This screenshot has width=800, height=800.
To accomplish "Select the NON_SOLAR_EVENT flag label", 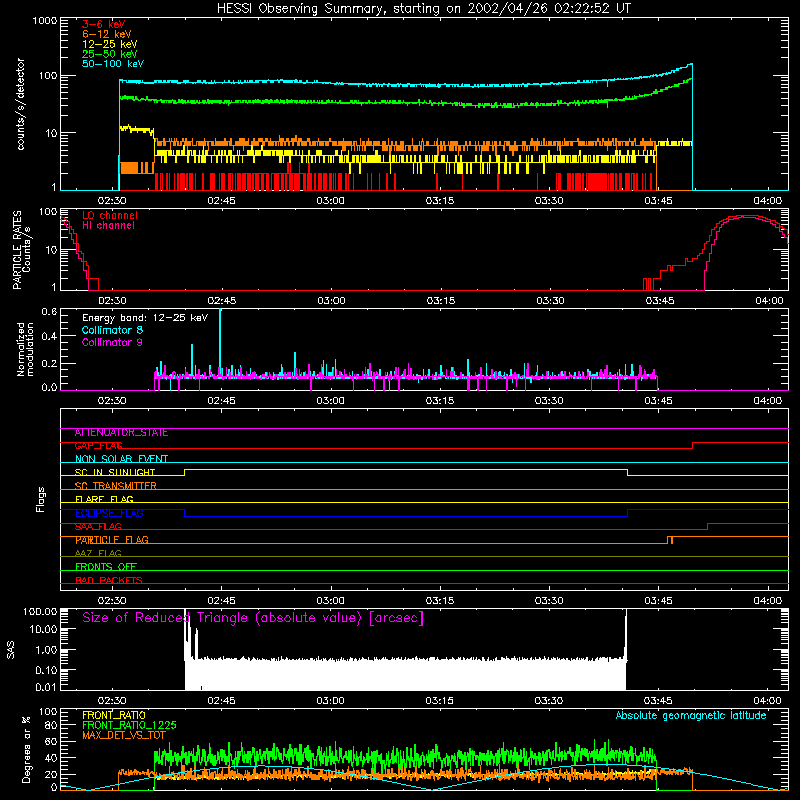I will click(121, 459).
